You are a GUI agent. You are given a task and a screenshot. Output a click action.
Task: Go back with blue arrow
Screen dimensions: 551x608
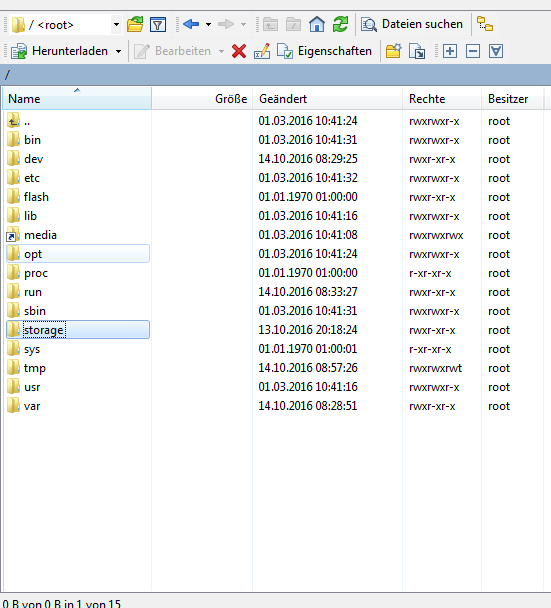[x=191, y=24]
